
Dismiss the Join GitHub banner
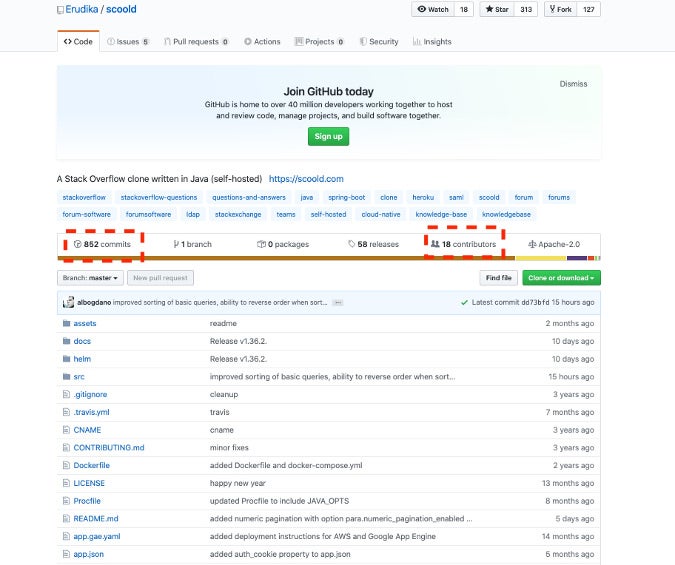tap(573, 84)
